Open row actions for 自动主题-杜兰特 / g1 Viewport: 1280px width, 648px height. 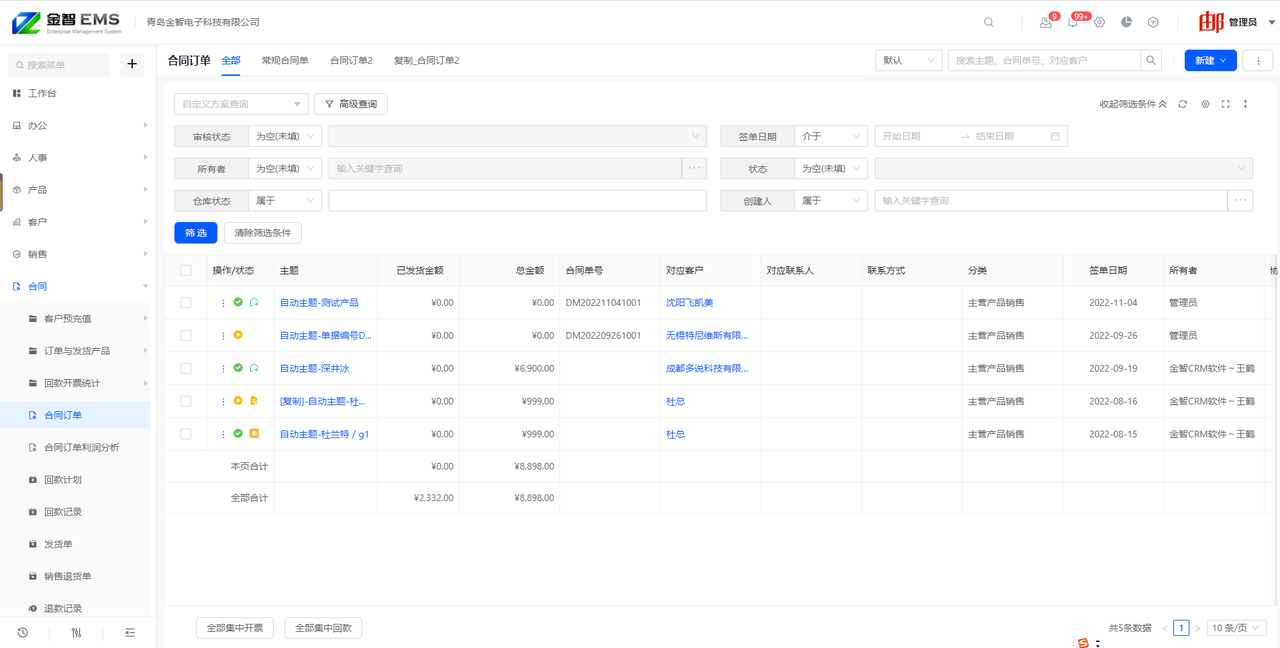point(223,435)
